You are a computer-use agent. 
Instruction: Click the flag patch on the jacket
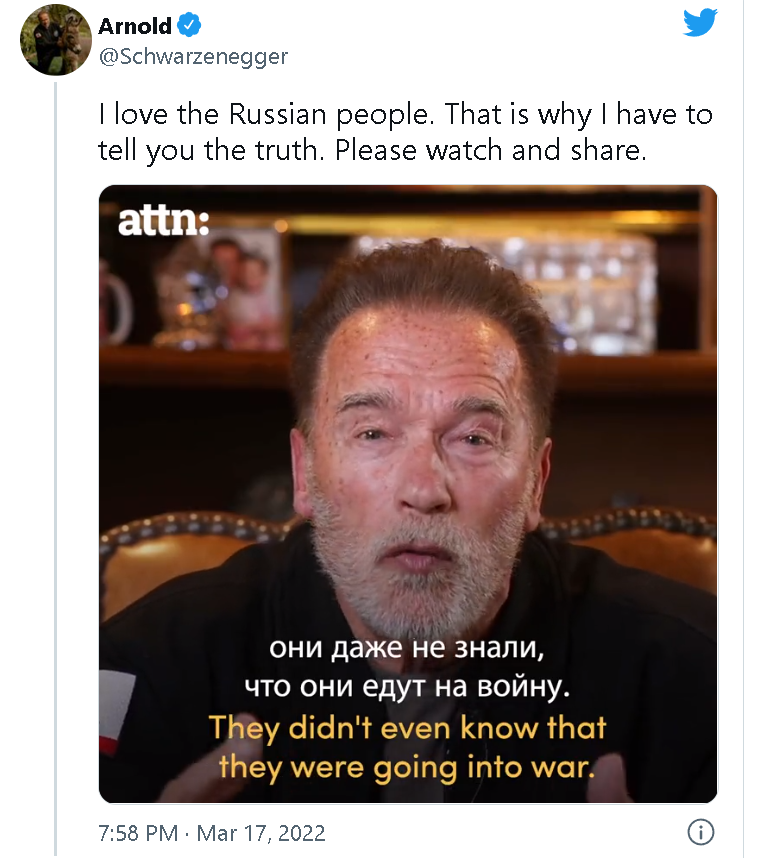tap(118, 710)
